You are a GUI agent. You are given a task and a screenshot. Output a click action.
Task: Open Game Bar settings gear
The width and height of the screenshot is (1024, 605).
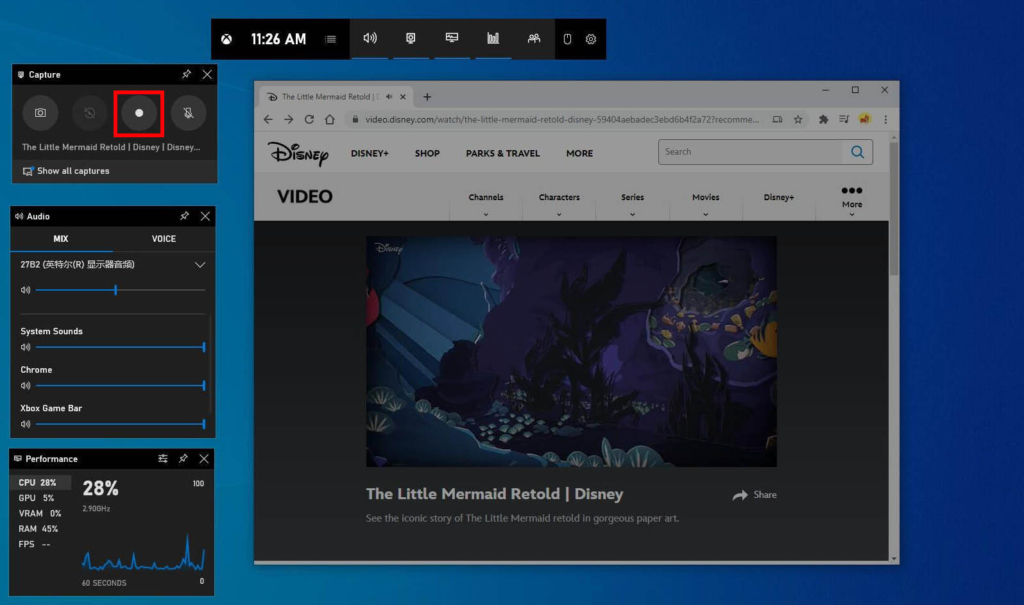tap(591, 39)
